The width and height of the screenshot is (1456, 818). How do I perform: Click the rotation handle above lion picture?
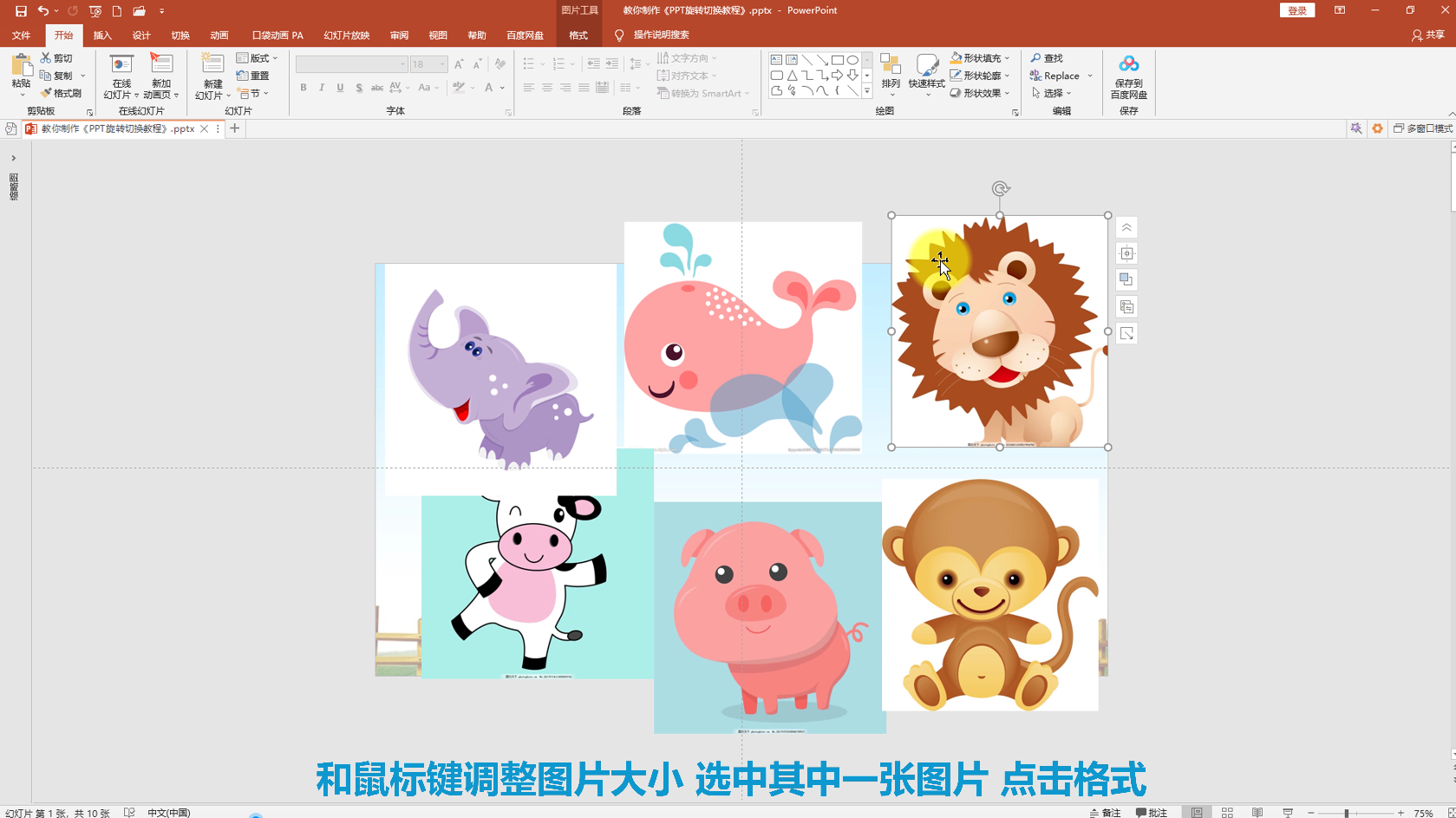tap(1000, 189)
